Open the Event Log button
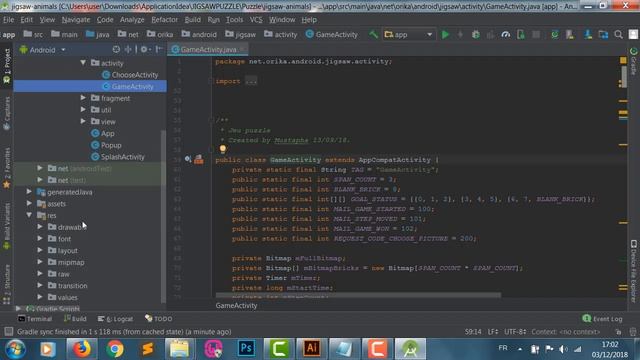This screenshot has height=360, width=640. 602,319
